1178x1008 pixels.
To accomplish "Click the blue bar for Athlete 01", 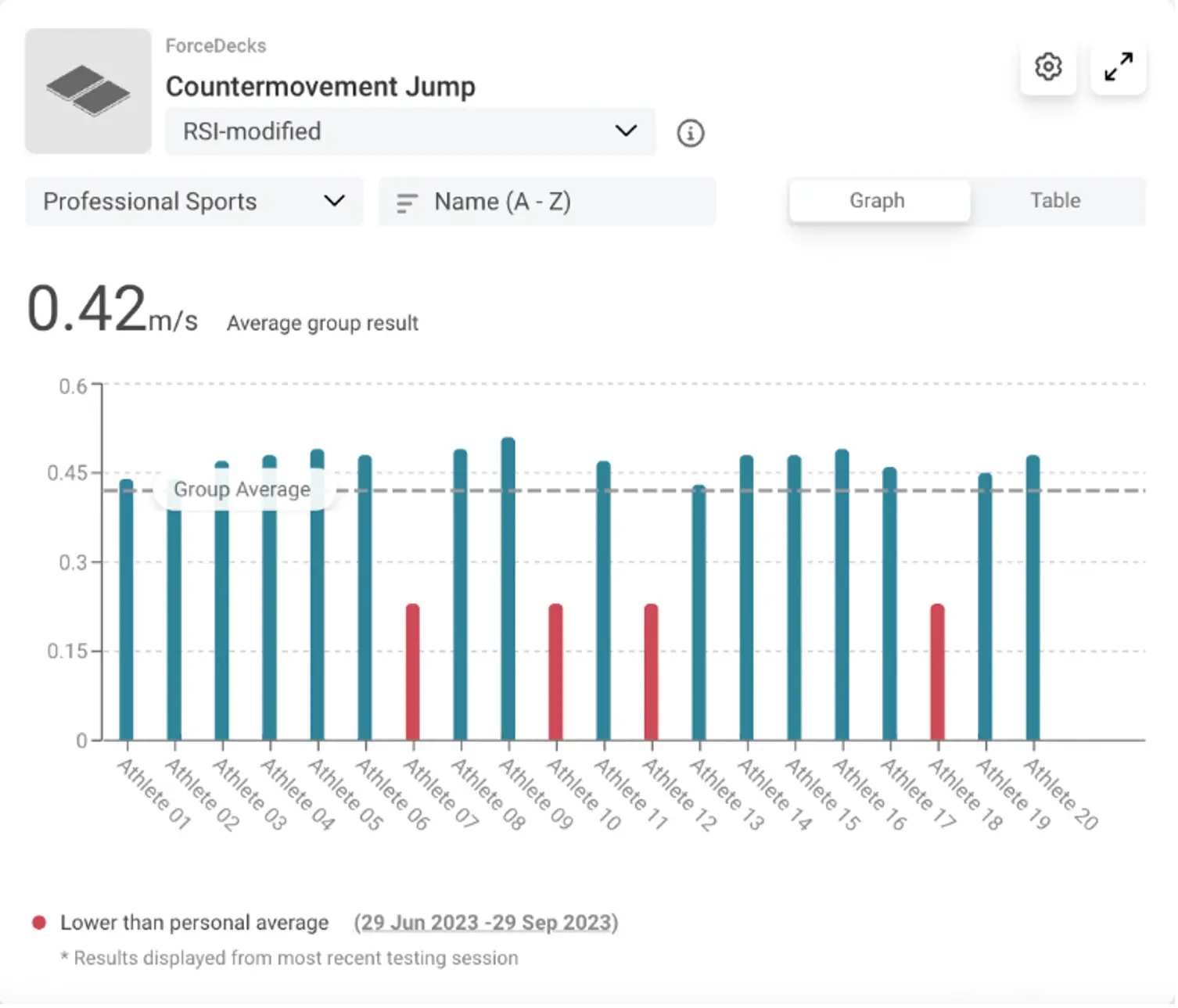I will (126, 610).
